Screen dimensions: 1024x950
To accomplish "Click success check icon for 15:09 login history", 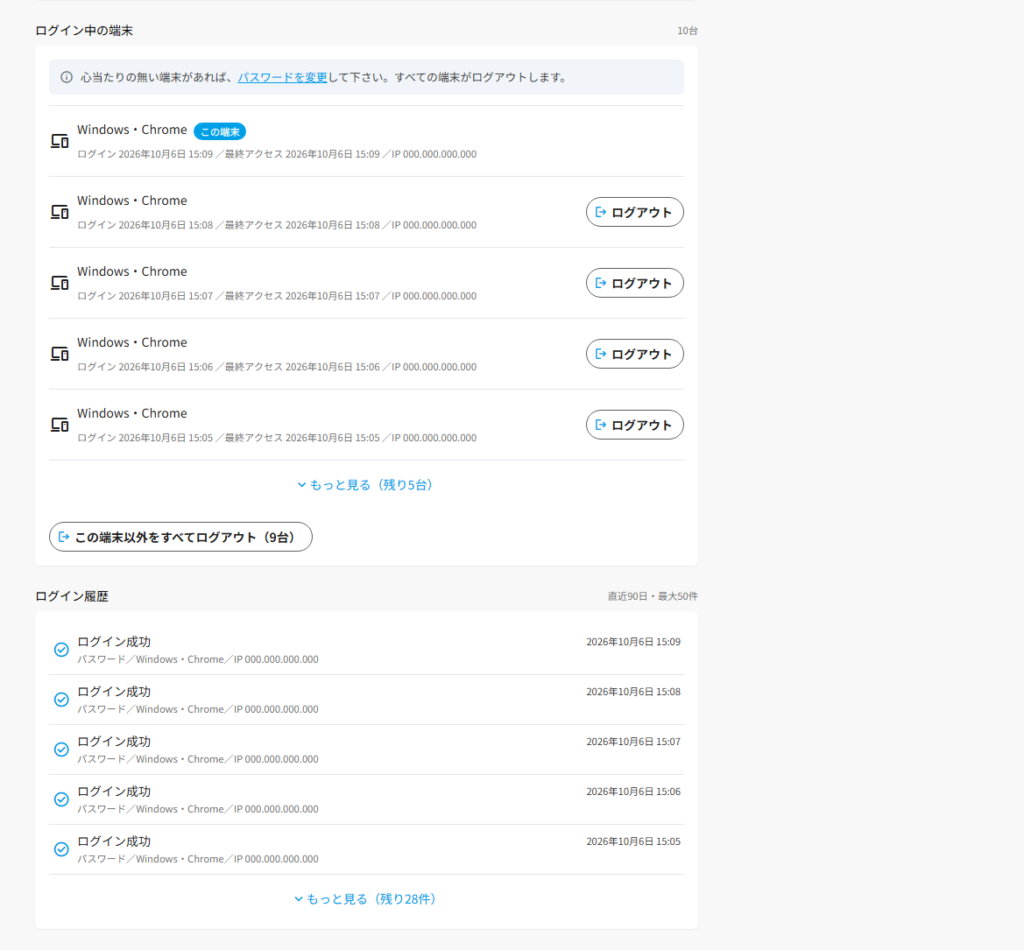I will coord(61,650).
